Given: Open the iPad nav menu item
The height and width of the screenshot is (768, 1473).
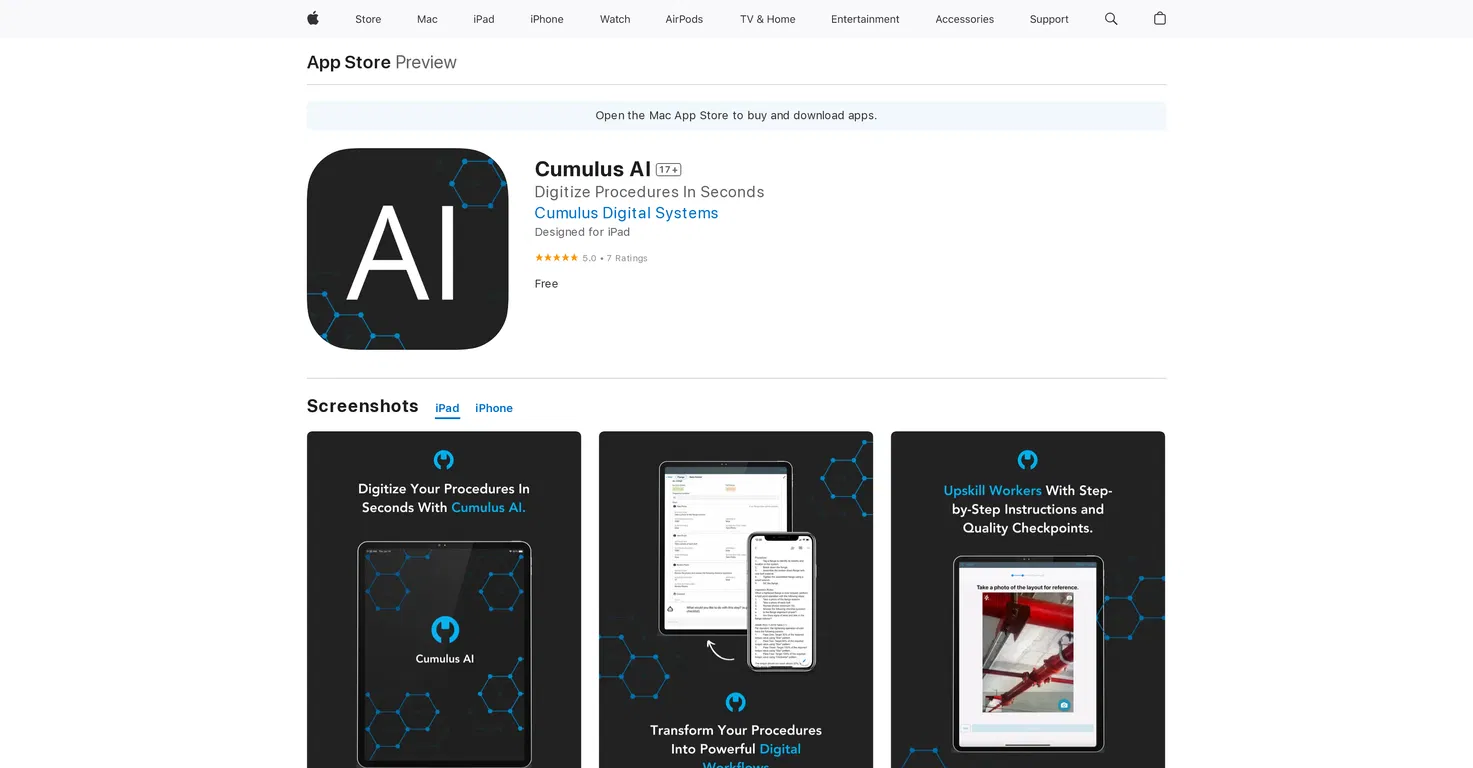Looking at the screenshot, I should click(484, 19).
